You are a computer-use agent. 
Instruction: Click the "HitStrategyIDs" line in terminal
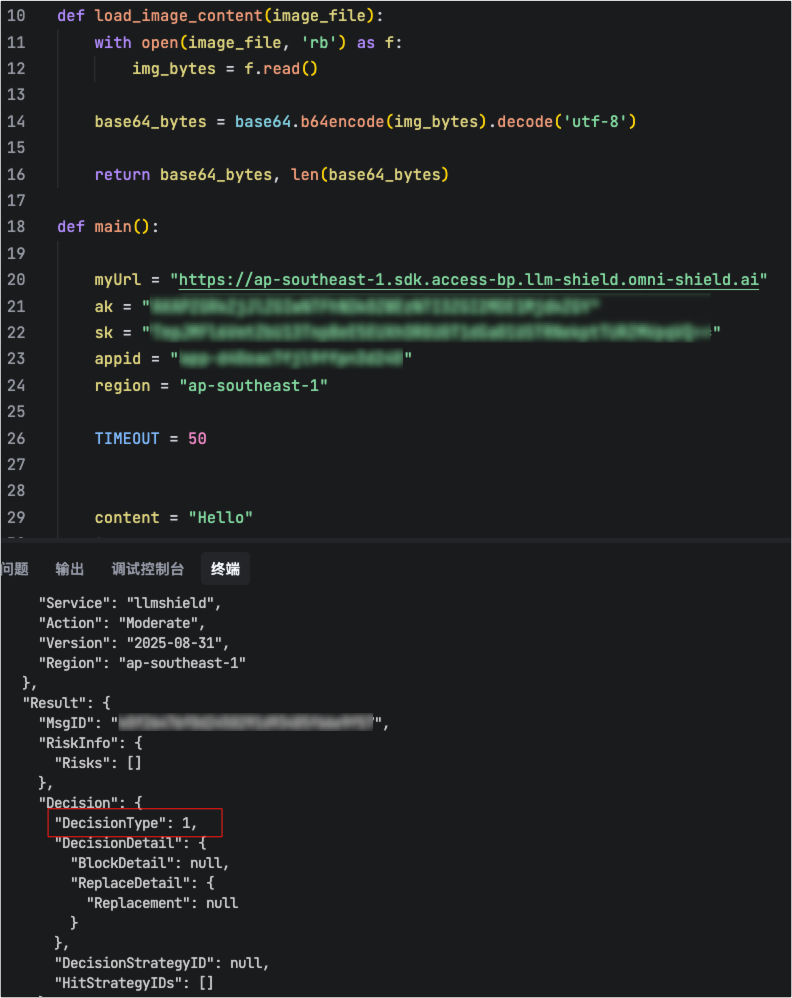[x=134, y=983]
